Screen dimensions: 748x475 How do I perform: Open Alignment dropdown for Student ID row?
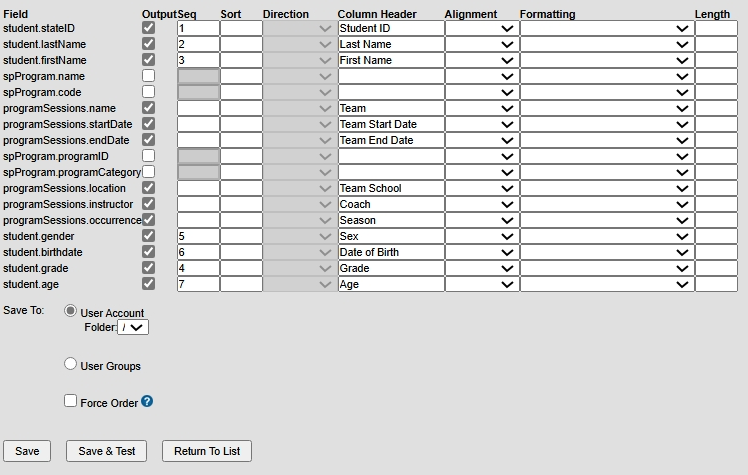click(x=482, y=29)
